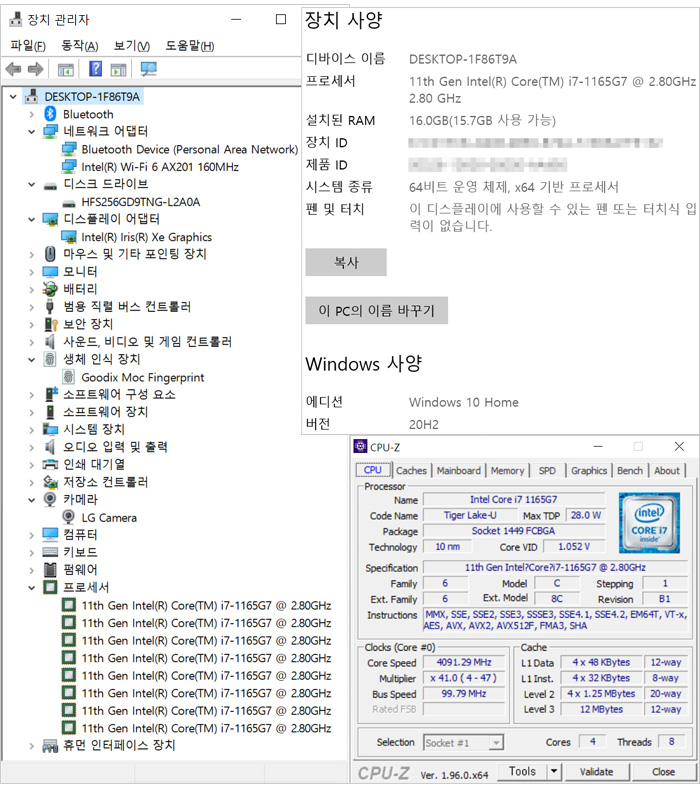Click the Core Speed 4091.29 MHz field

click(464, 663)
